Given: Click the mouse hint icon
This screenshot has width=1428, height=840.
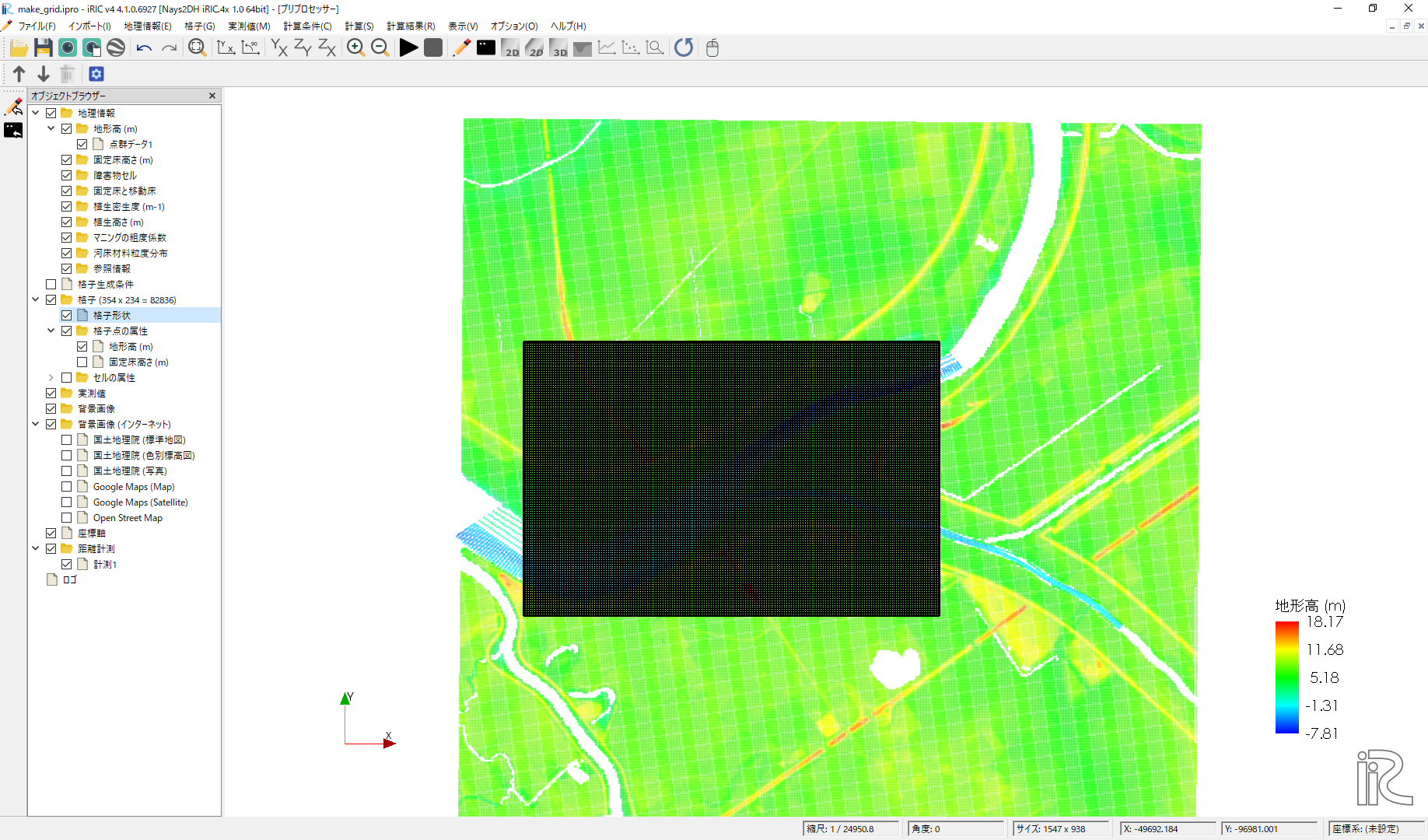Looking at the screenshot, I should tap(712, 48).
